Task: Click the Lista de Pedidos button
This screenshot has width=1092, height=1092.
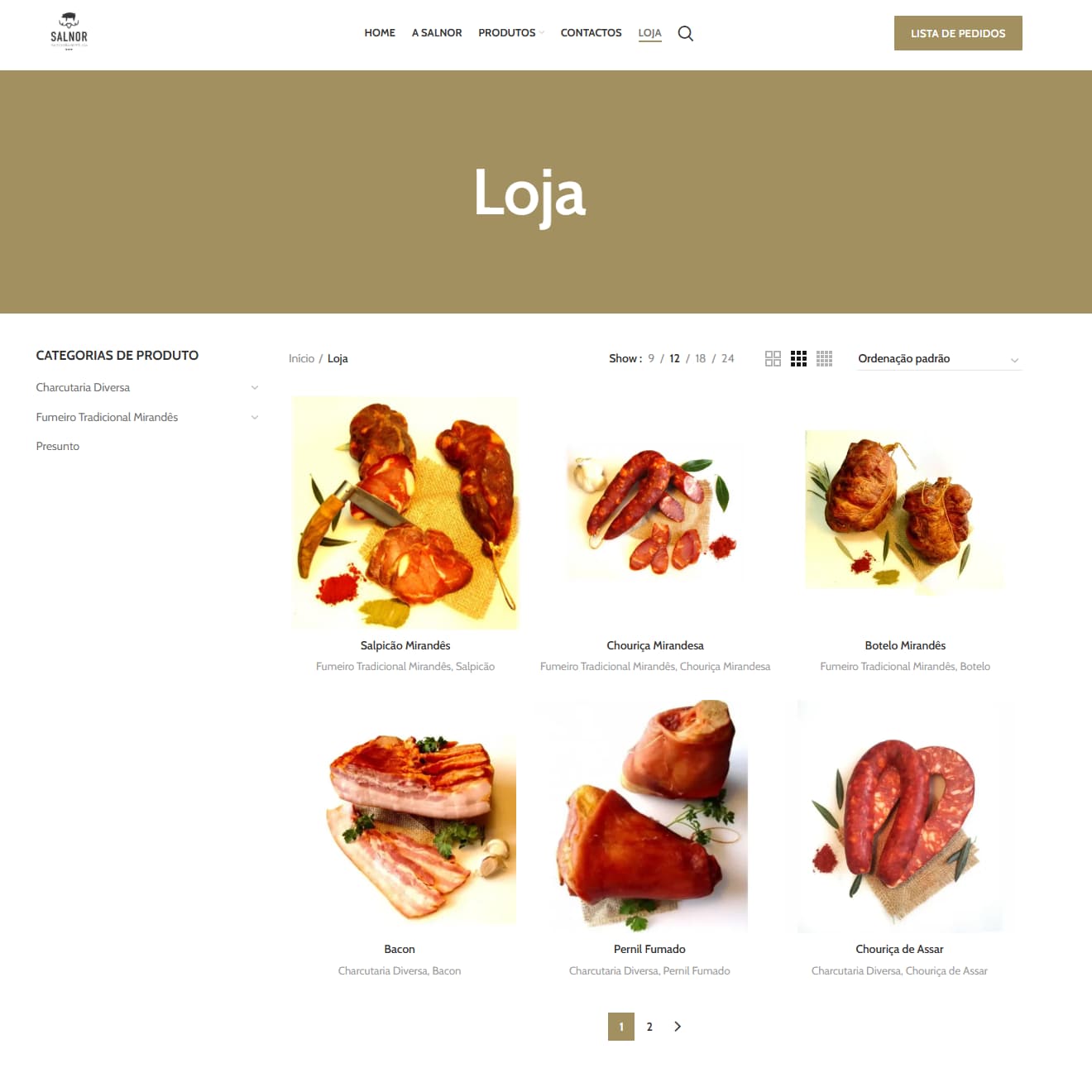Action: pos(958,33)
